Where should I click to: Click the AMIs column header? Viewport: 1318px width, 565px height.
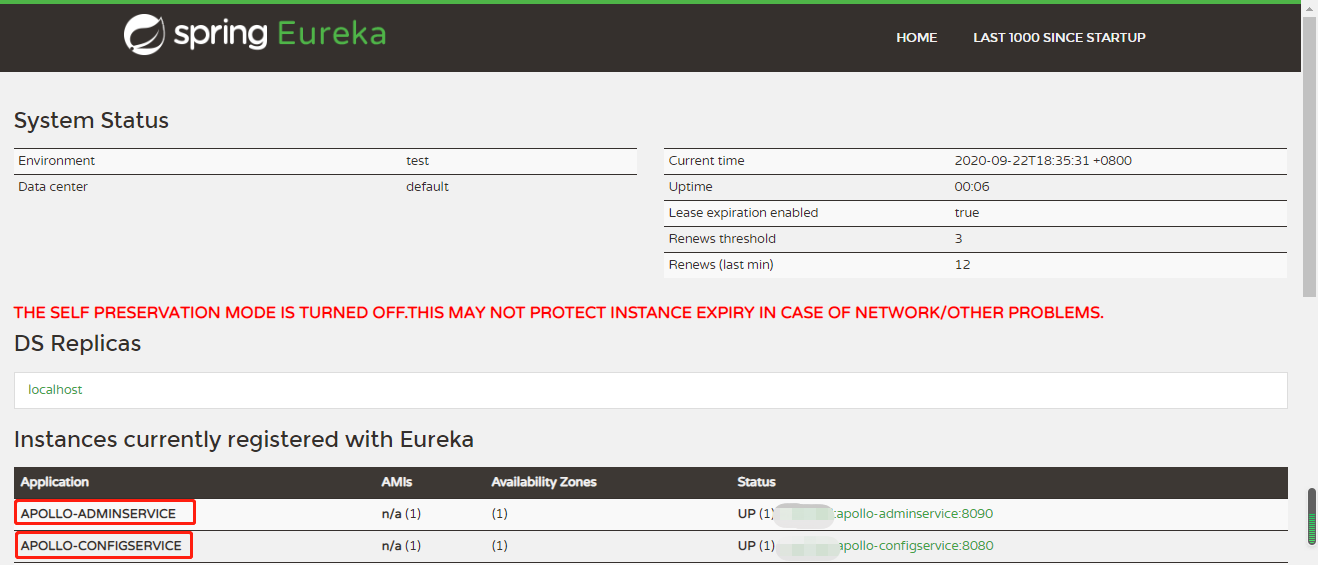click(397, 482)
